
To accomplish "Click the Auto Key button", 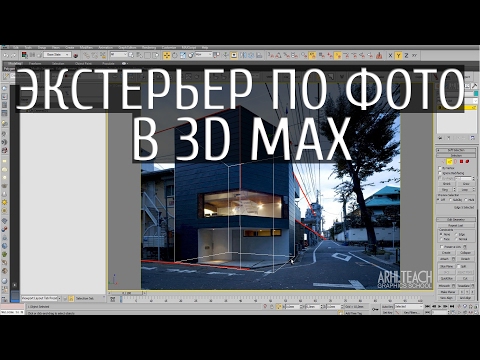I will [x=387, y=306].
